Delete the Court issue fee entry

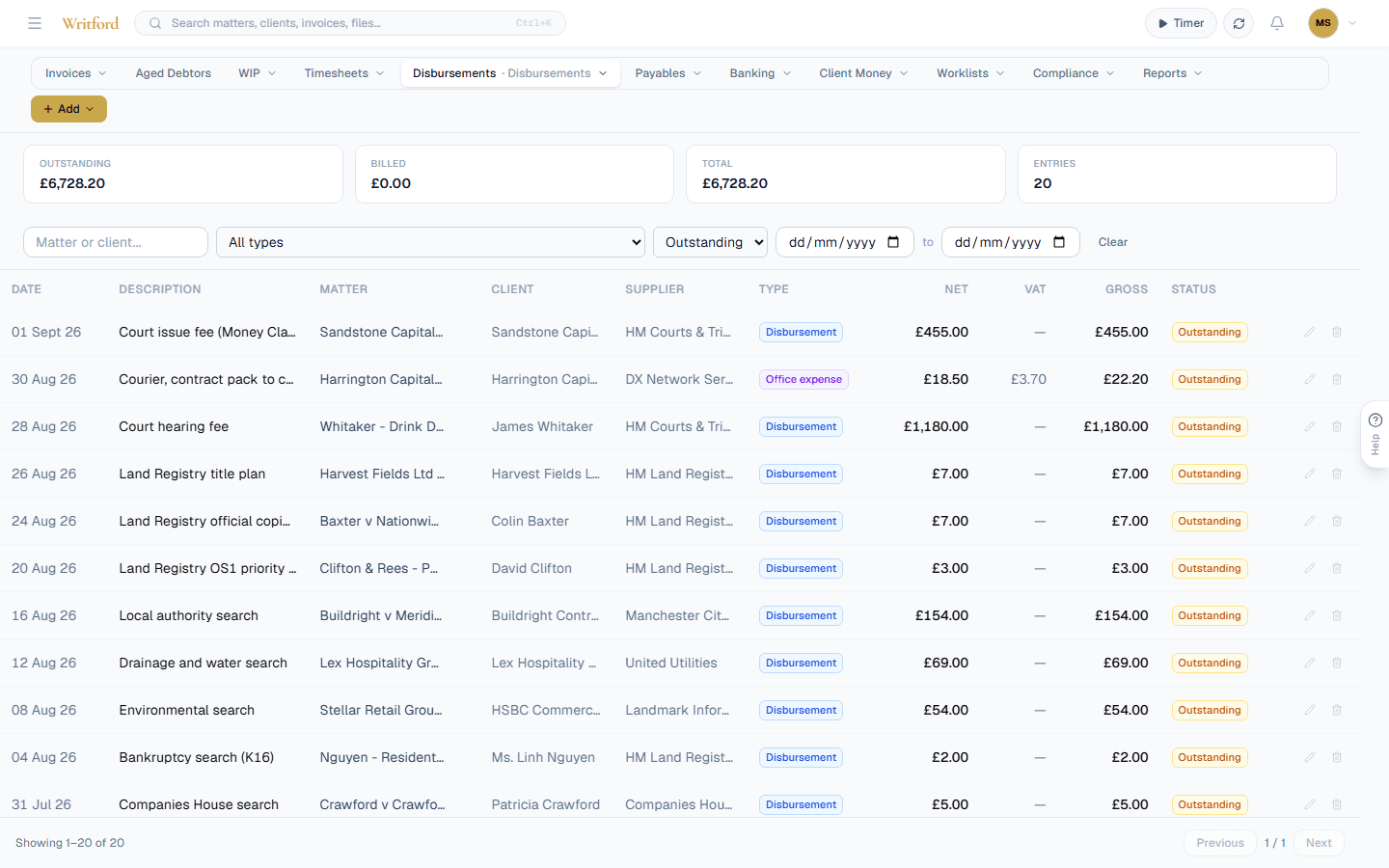1337,332
